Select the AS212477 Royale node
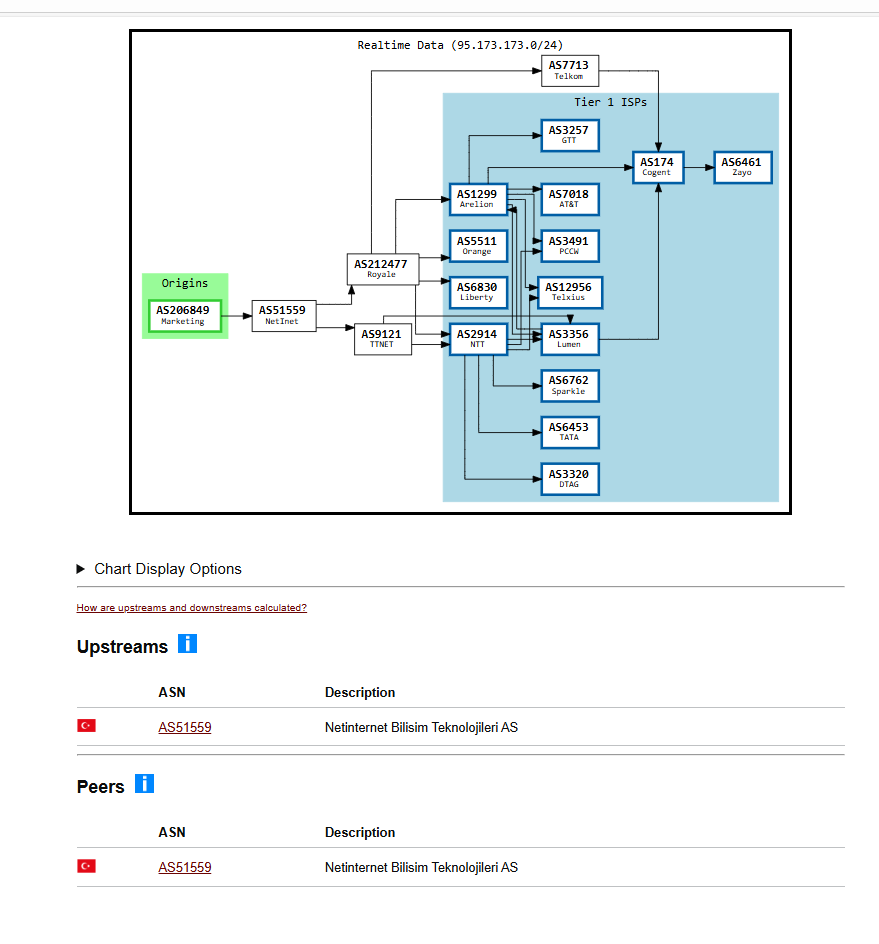 tap(383, 269)
